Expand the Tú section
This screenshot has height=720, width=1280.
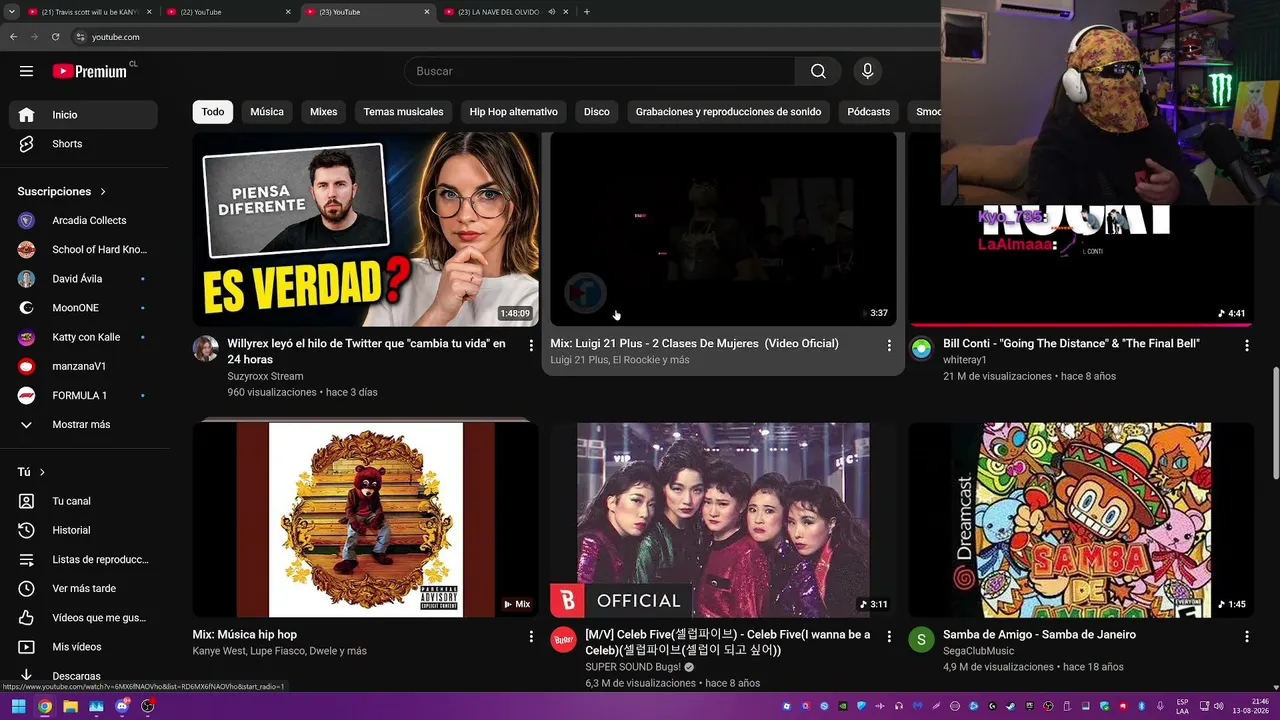(31, 472)
